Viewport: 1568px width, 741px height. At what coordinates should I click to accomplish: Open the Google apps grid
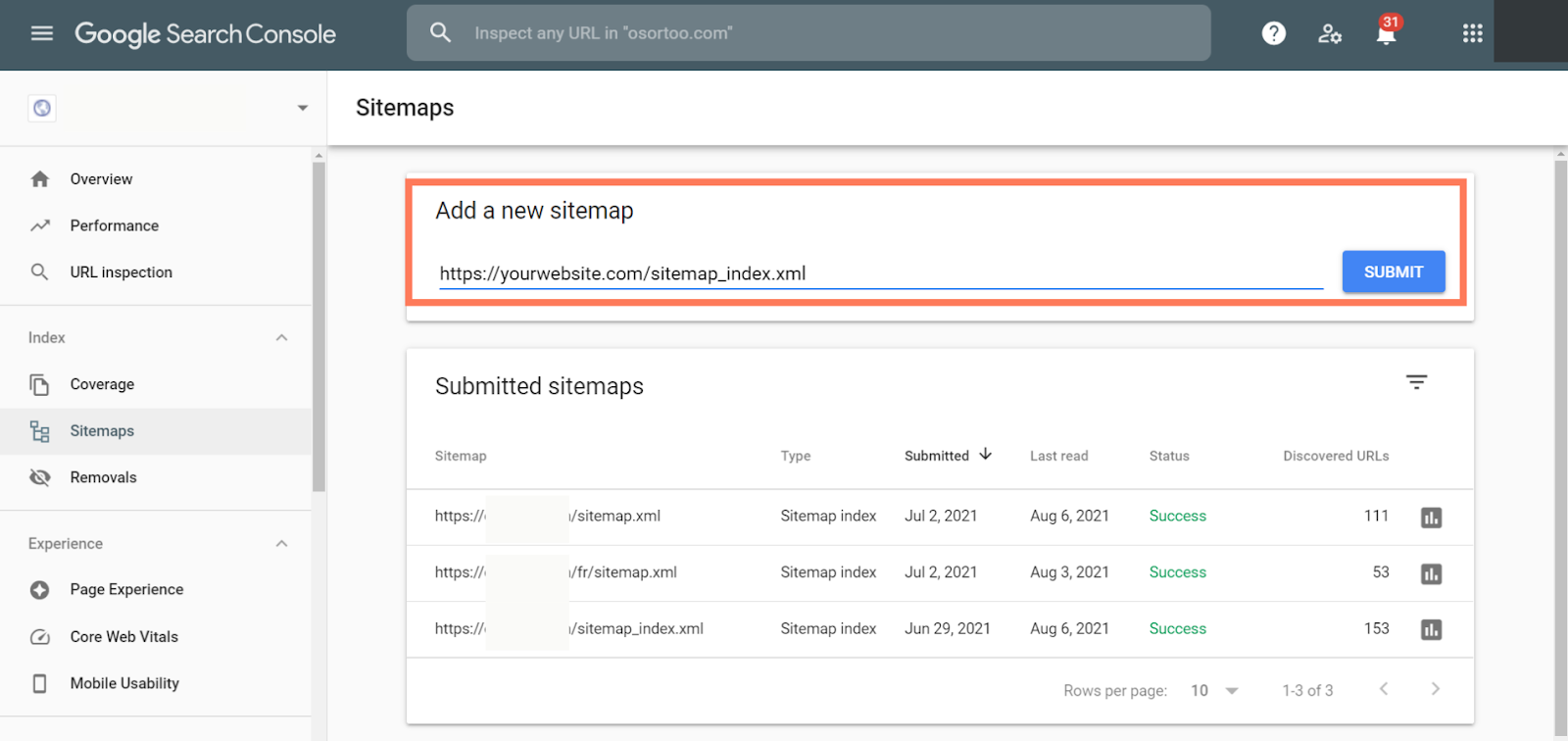pyautogui.click(x=1472, y=33)
